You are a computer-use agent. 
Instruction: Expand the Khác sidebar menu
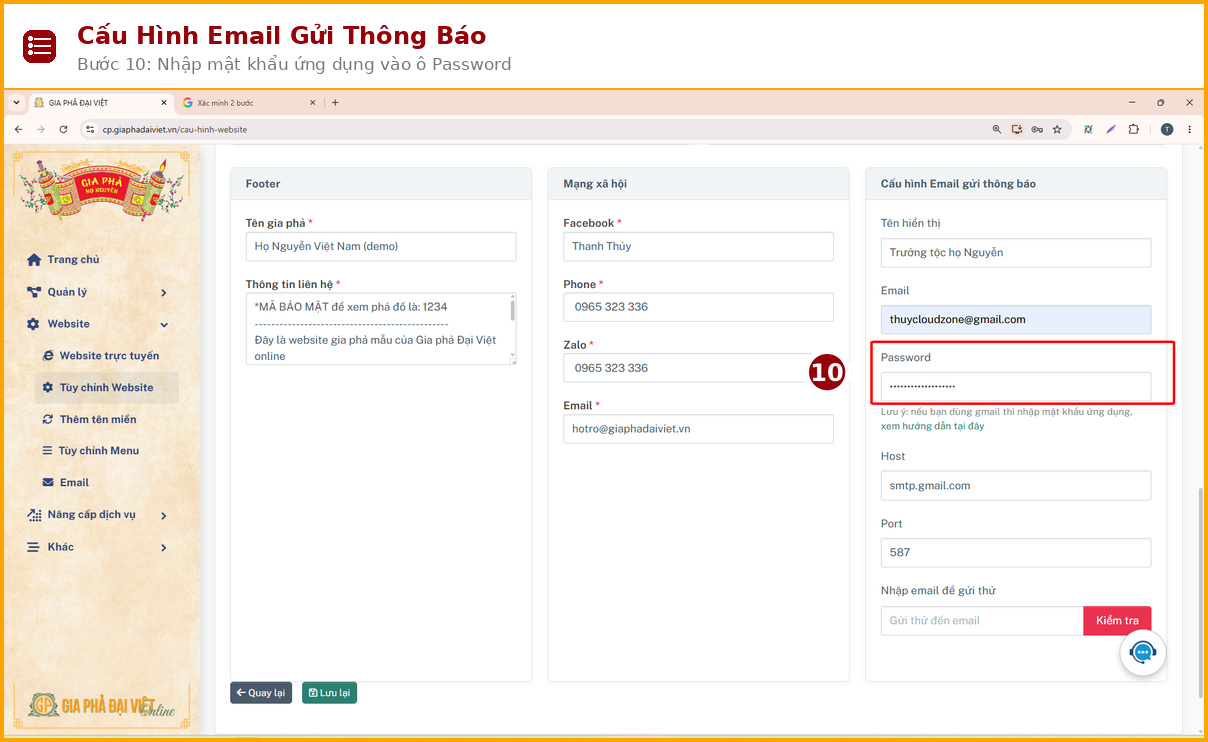point(97,547)
